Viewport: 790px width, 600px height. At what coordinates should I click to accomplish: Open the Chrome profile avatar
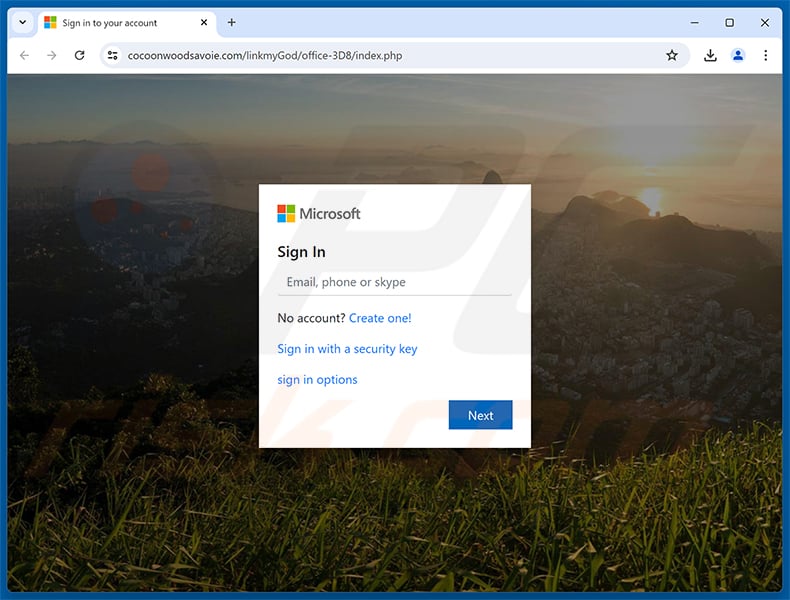click(x=738, y=55)
